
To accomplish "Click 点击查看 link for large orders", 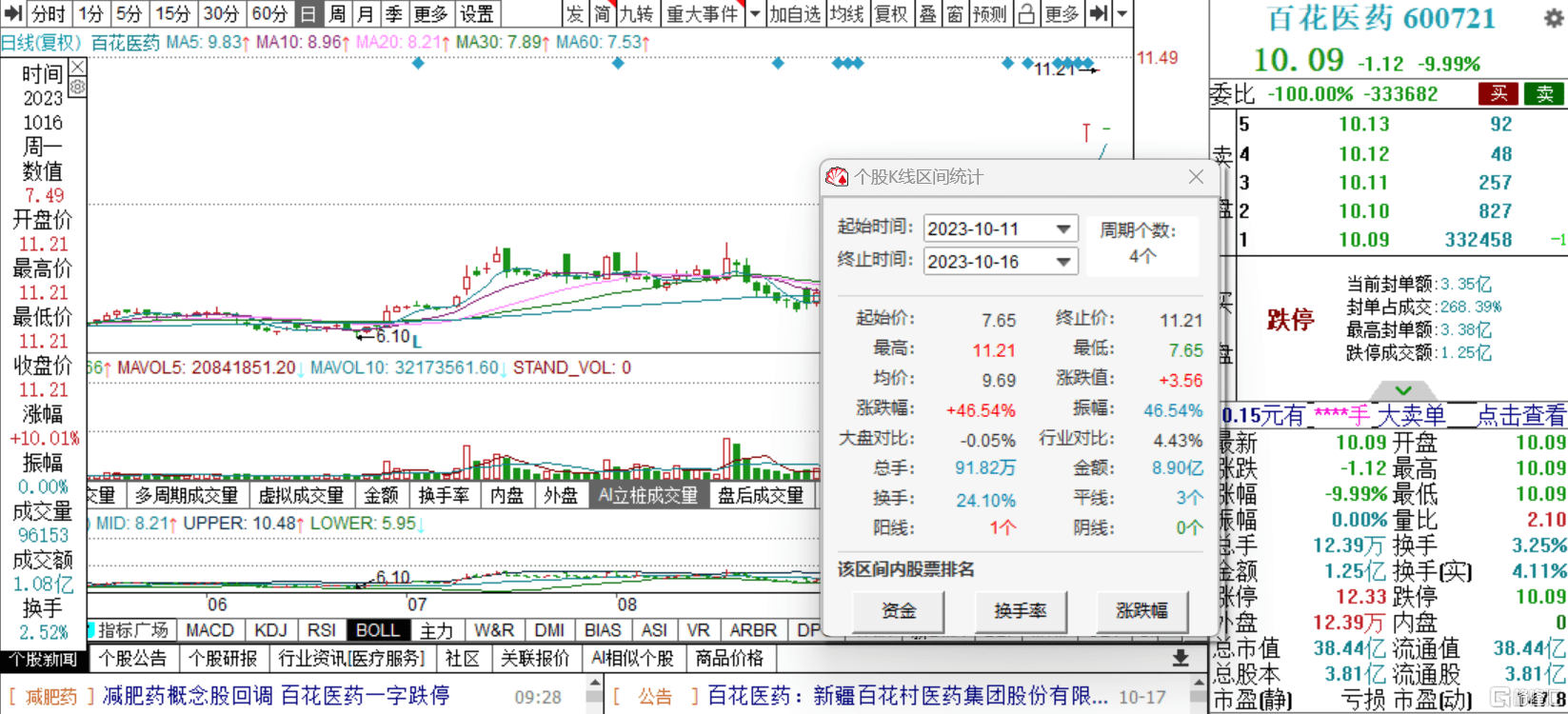I will point(1520,415).
